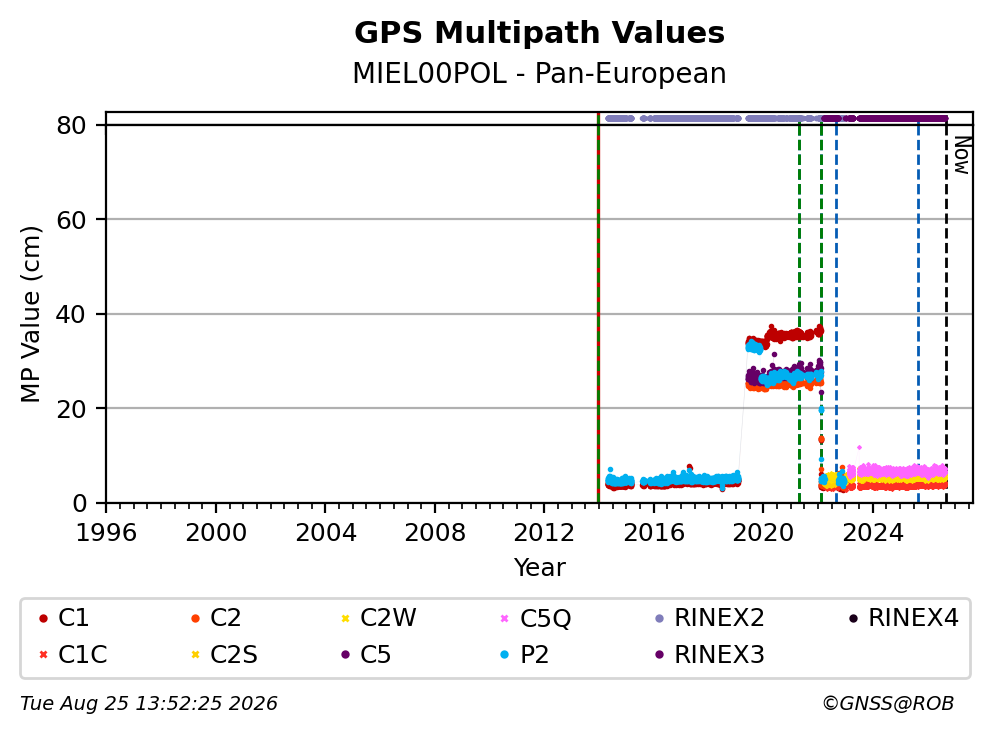This screenshot has height=734, width=992.
Task: Click the ©GNSS@ROB credit text
Action: click(888, 704)
